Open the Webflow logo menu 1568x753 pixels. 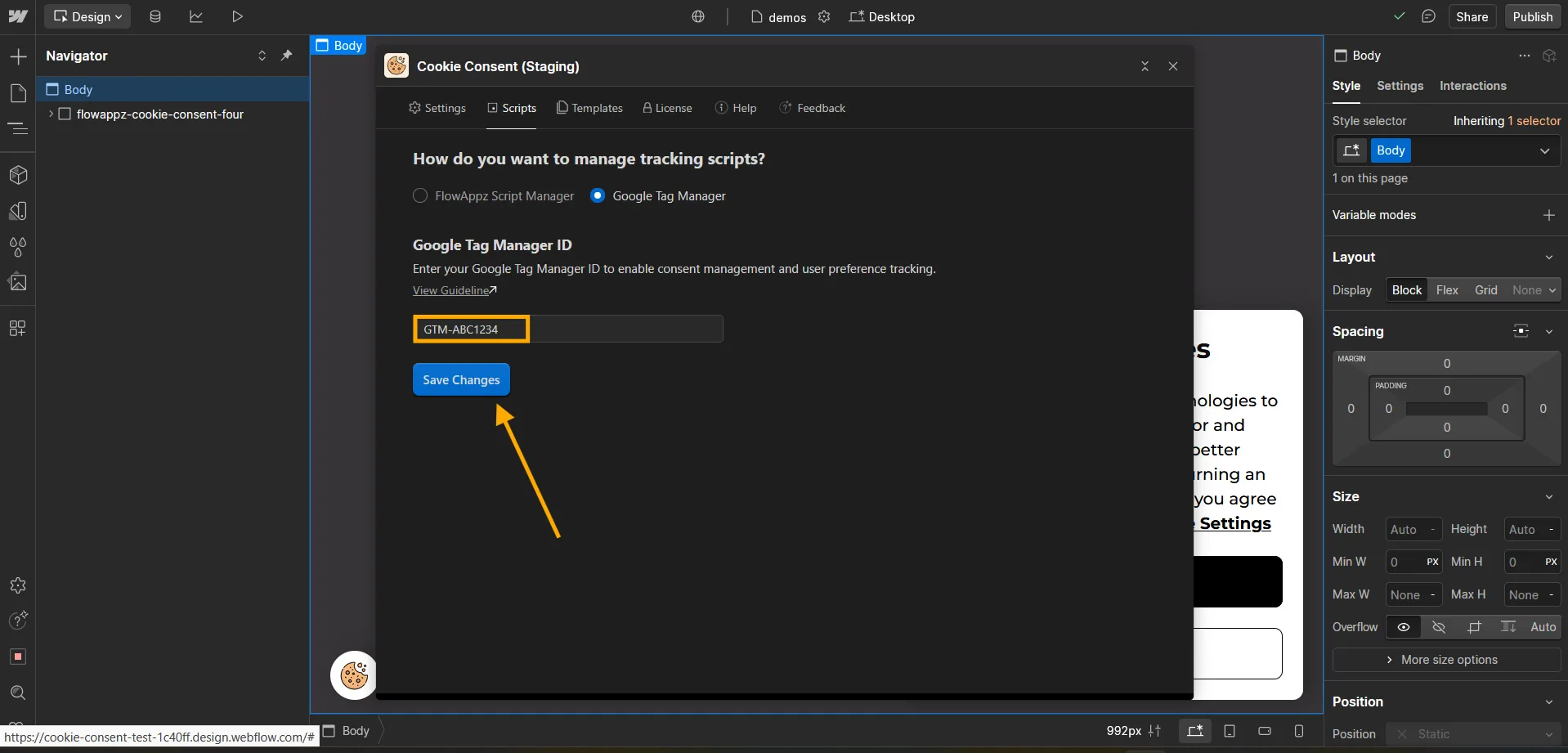17,16
